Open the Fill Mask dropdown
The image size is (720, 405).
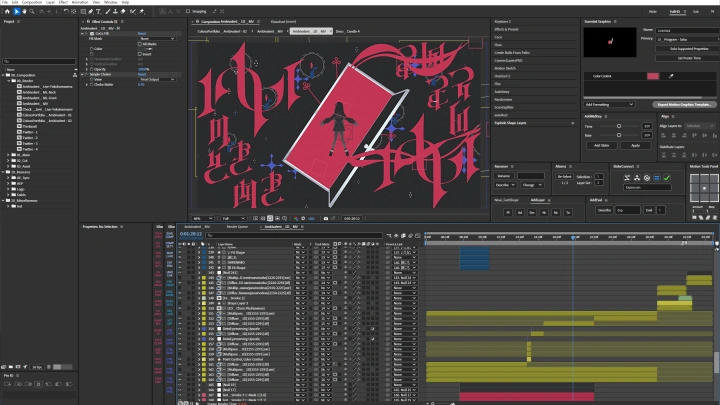tap(157, 39)
